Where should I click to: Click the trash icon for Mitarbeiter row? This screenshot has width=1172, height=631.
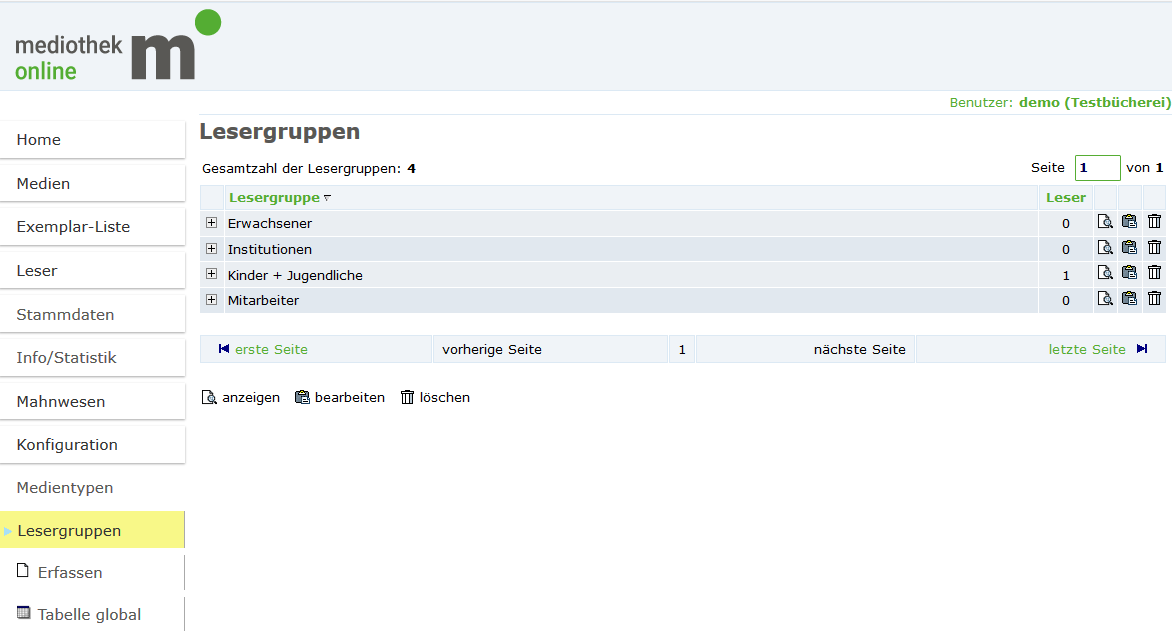click(x=1154, y=299)
